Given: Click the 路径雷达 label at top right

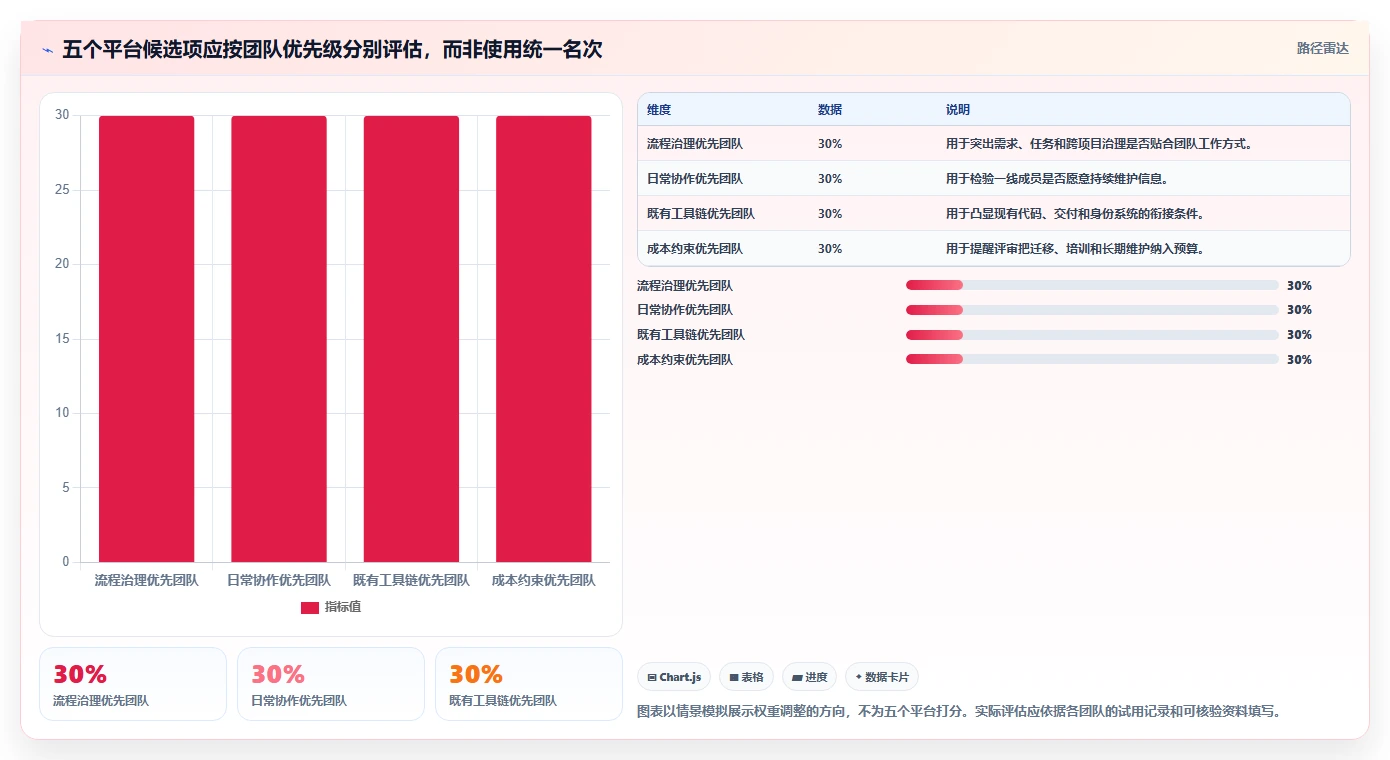Looking at the screenshot, I should (x=1322, y=48).
